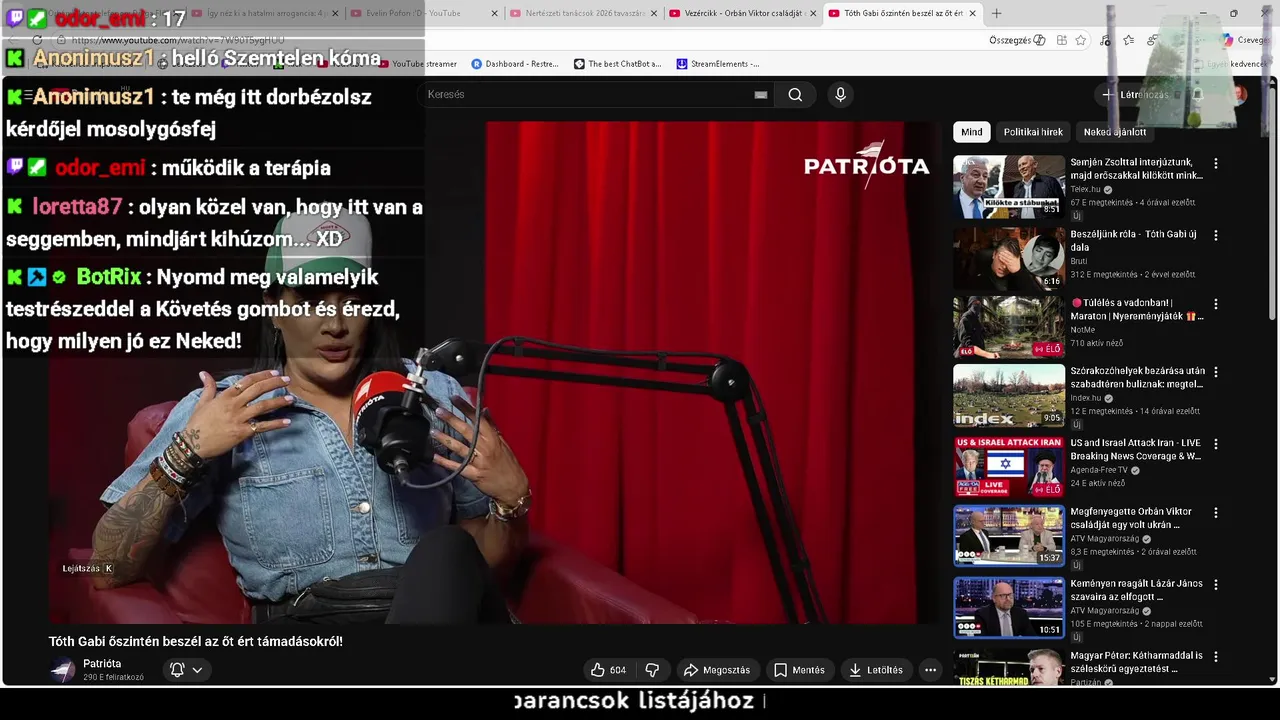Open the notification bell dropdown for Patrióta

186,670
